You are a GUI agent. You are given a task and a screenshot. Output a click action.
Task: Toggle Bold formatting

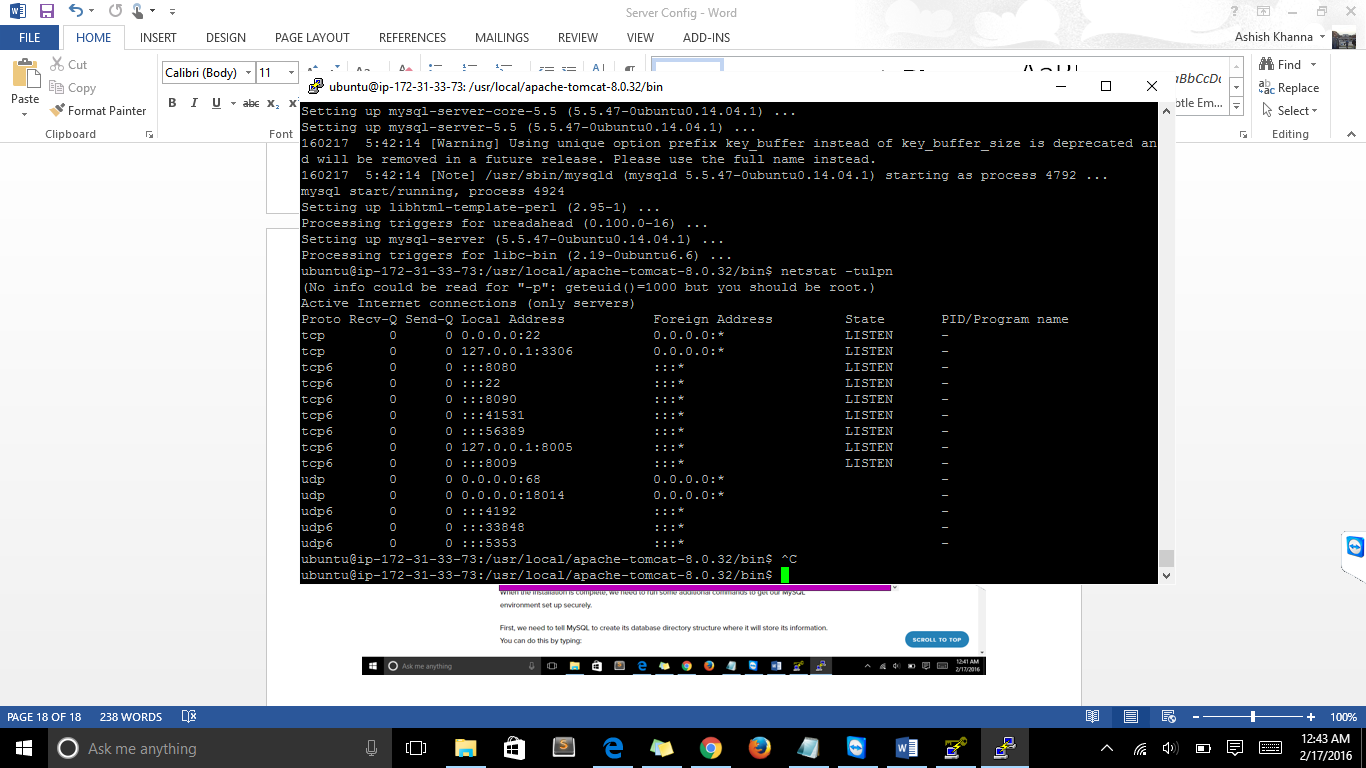(x=172, y=103)
